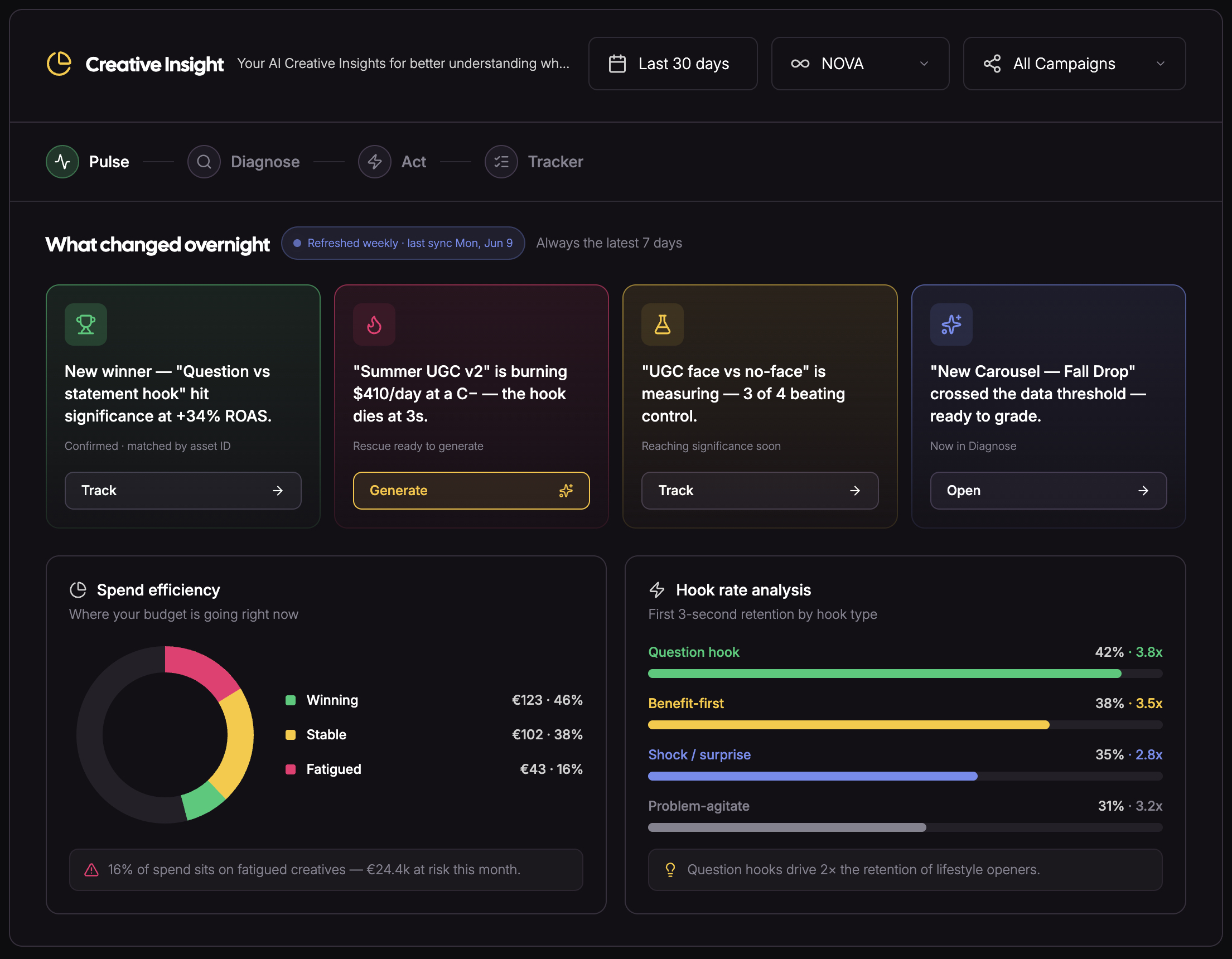Click the blue Shock / surprise progress bar
Image resolution: width=1232 pixels, height=959 pixels.
point(812,776)
